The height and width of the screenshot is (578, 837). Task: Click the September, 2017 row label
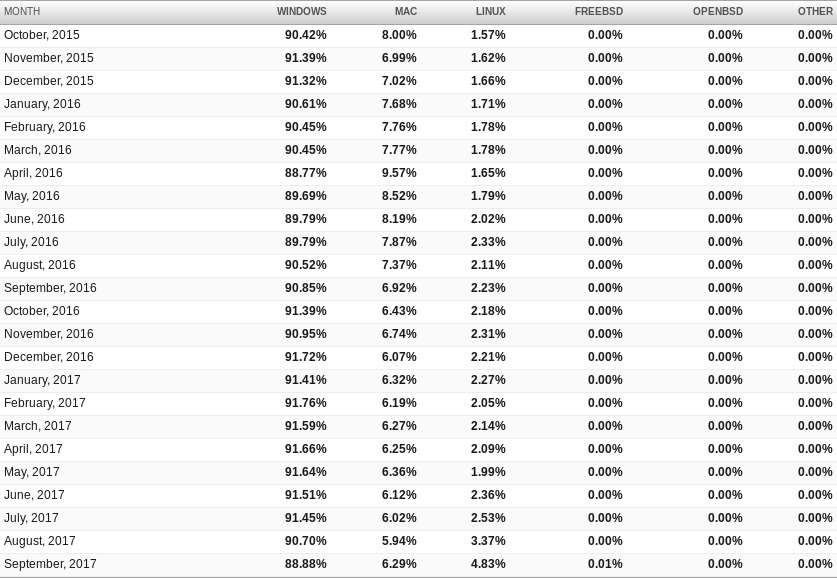tap(50, 564)
